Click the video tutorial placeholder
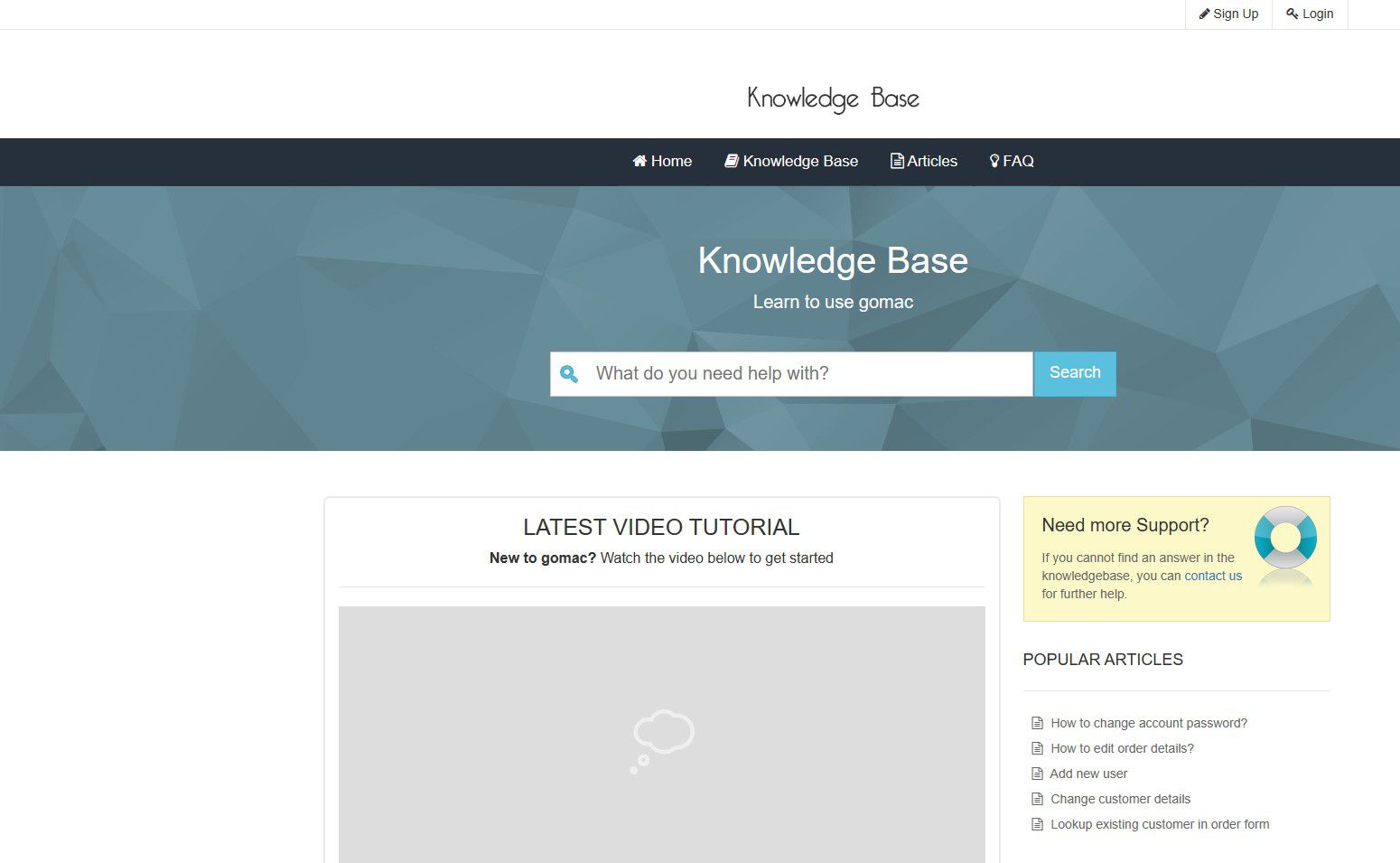 (x=661, y=734)
